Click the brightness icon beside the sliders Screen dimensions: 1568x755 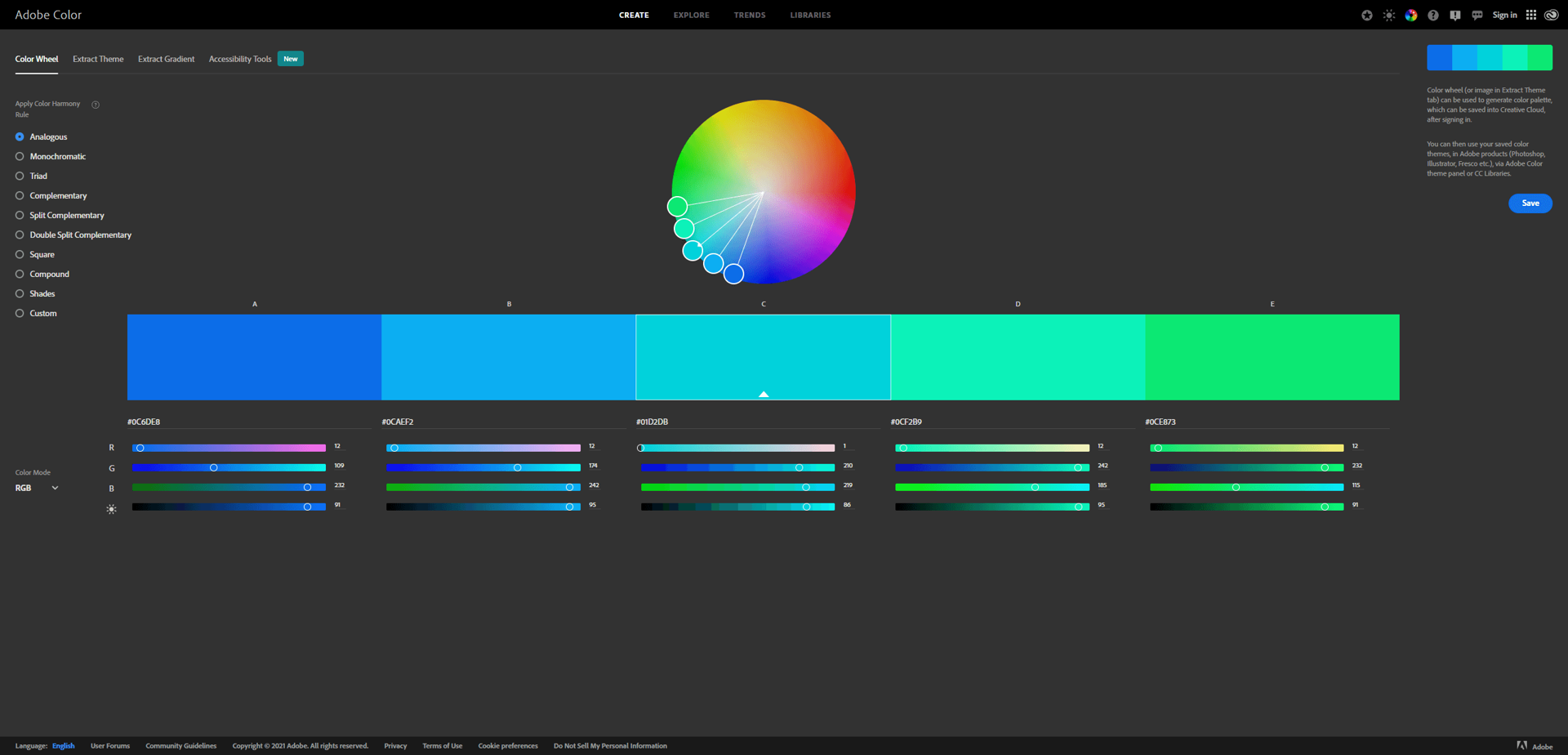click(x=111, y=508)
